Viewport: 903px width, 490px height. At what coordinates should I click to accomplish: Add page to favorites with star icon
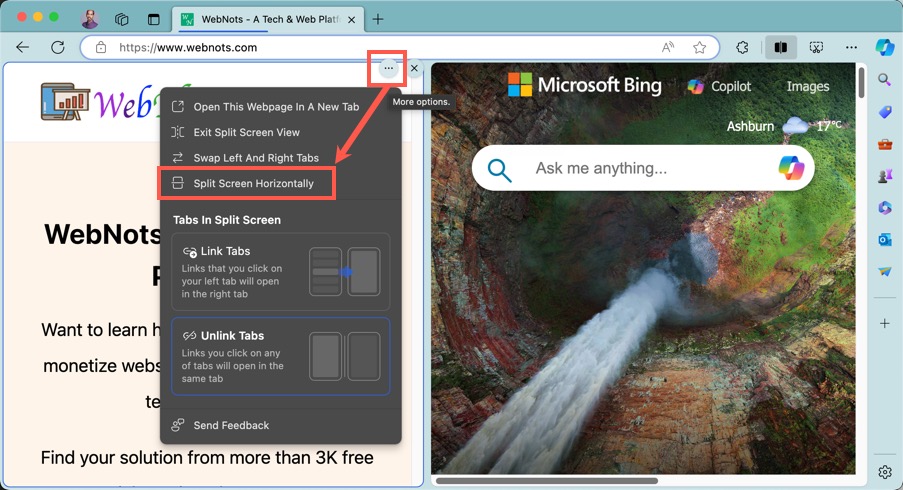pyautogui.click(x=700, y=47)
